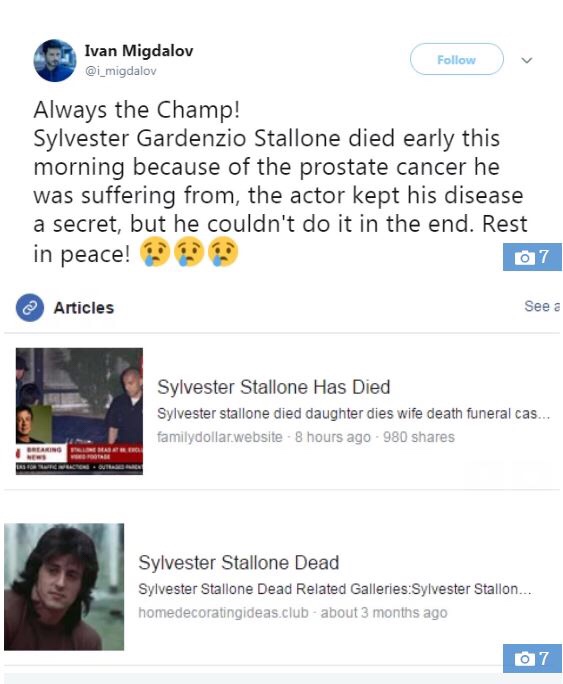563x684 pixels.
Task: Click the See all link
Action: [x=542, y=306]
